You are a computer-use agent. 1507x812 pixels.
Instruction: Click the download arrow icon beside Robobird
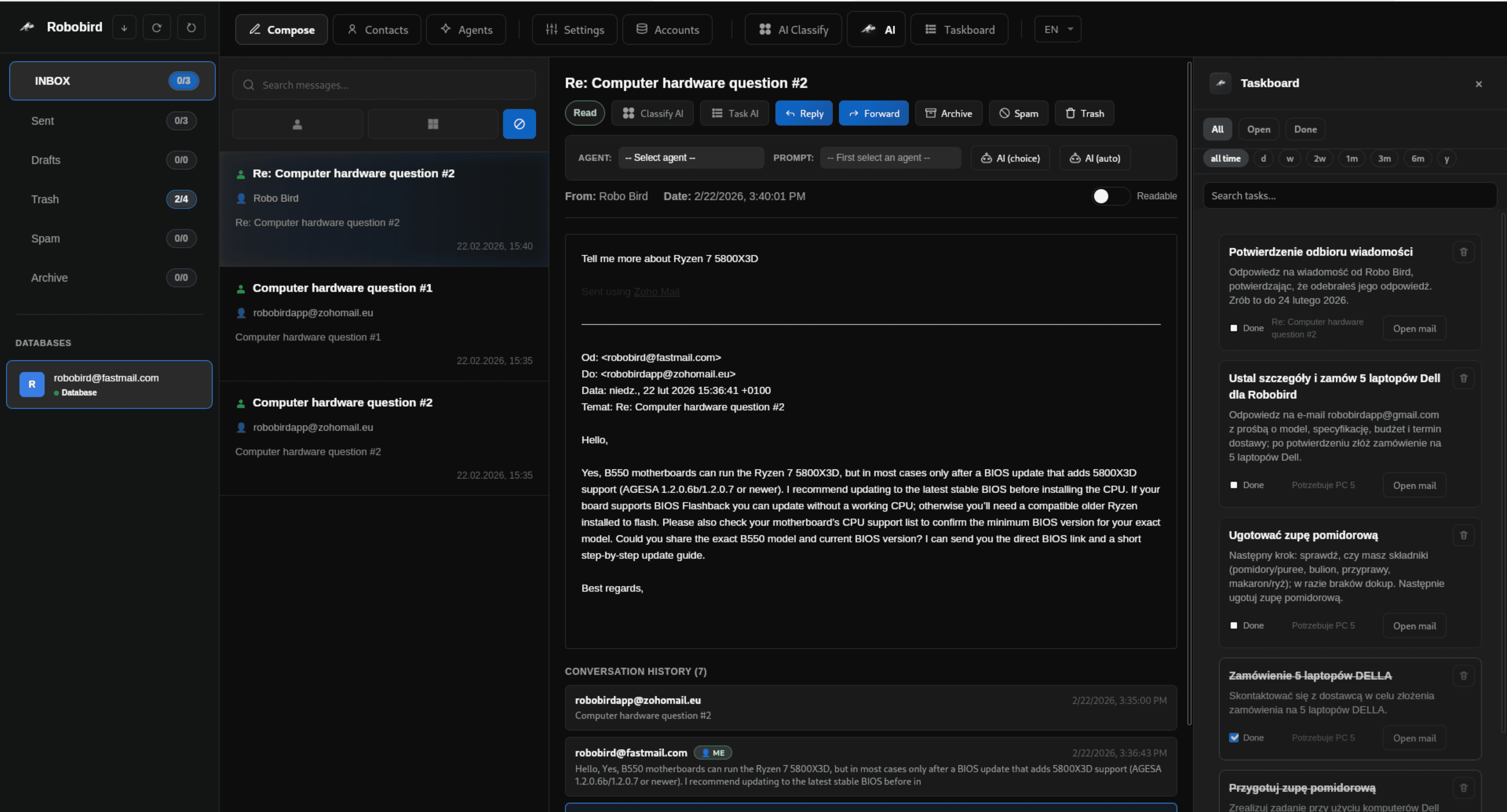pyautogui.click(x=124, y=27)
